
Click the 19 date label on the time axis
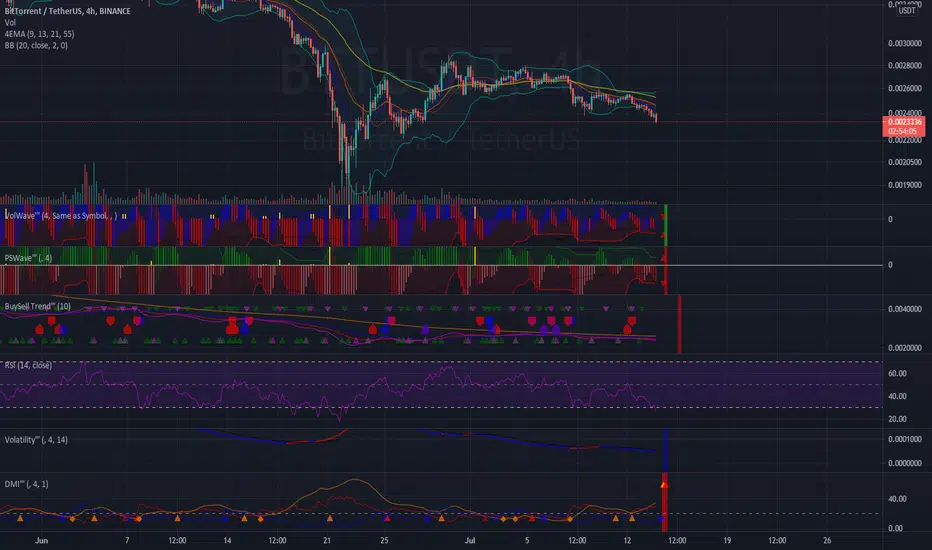(727, 540)
